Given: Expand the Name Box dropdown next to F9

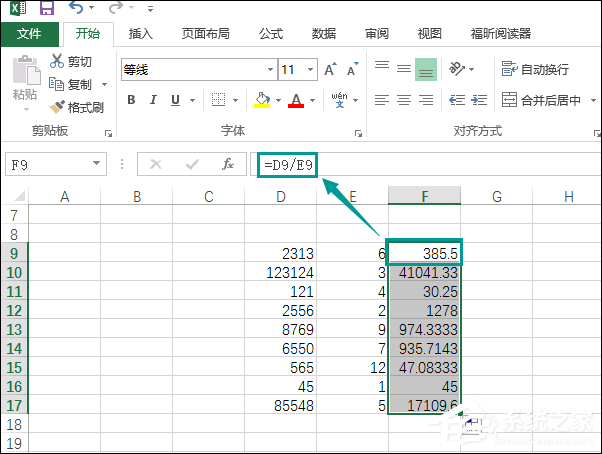Looking at the screenshot, I should click(97, 164).
